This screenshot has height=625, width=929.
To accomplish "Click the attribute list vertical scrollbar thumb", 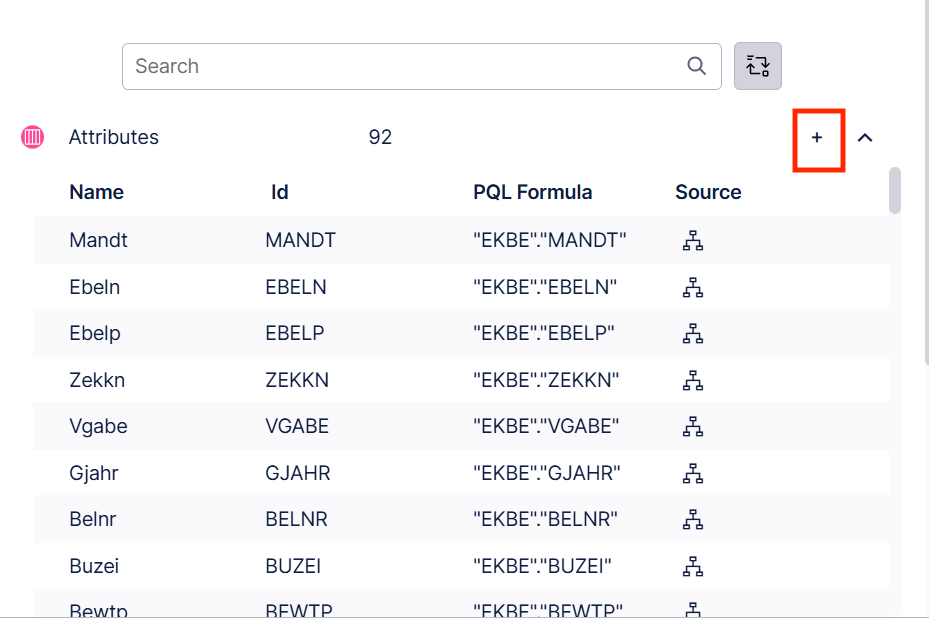I will tap(895, 190).
